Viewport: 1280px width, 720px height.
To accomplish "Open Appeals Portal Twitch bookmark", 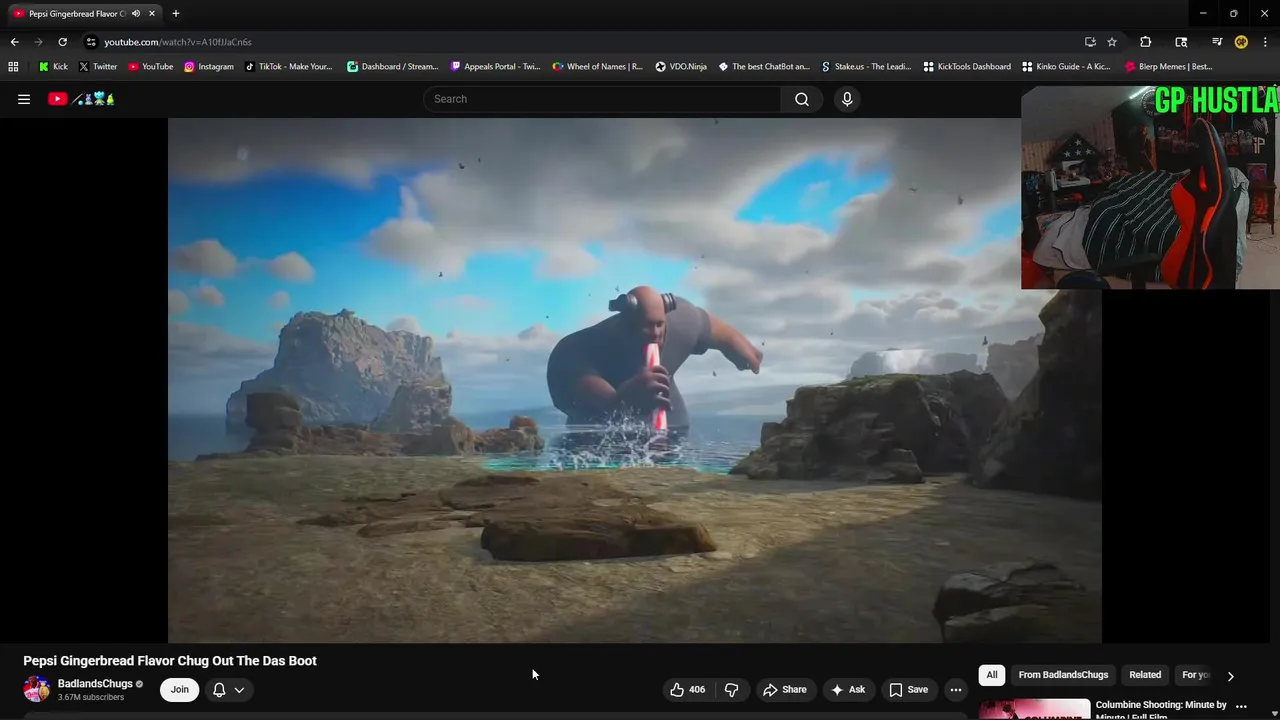I will (x=496, y=67).
